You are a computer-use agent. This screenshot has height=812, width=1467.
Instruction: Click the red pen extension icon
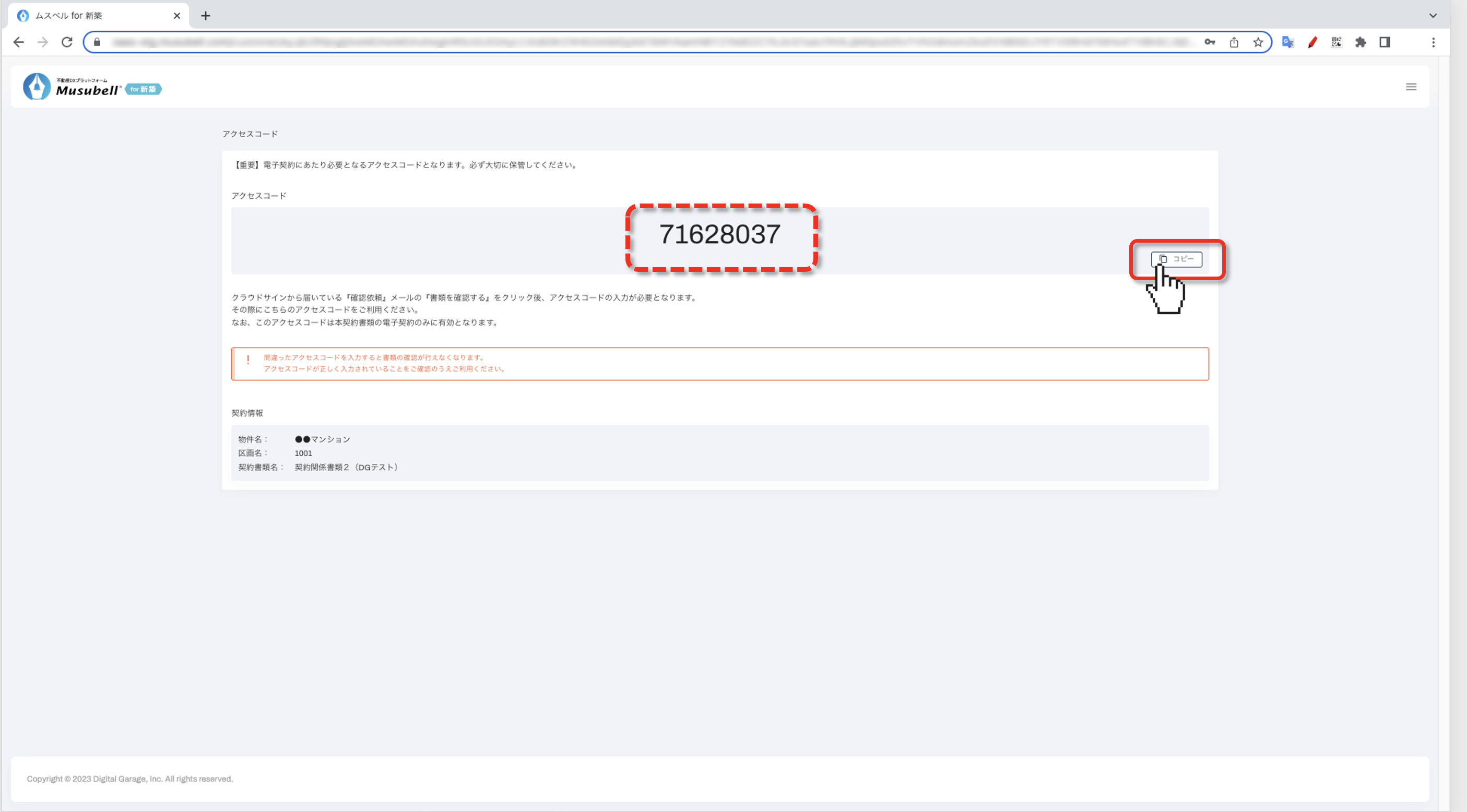tap(1312, 42)
